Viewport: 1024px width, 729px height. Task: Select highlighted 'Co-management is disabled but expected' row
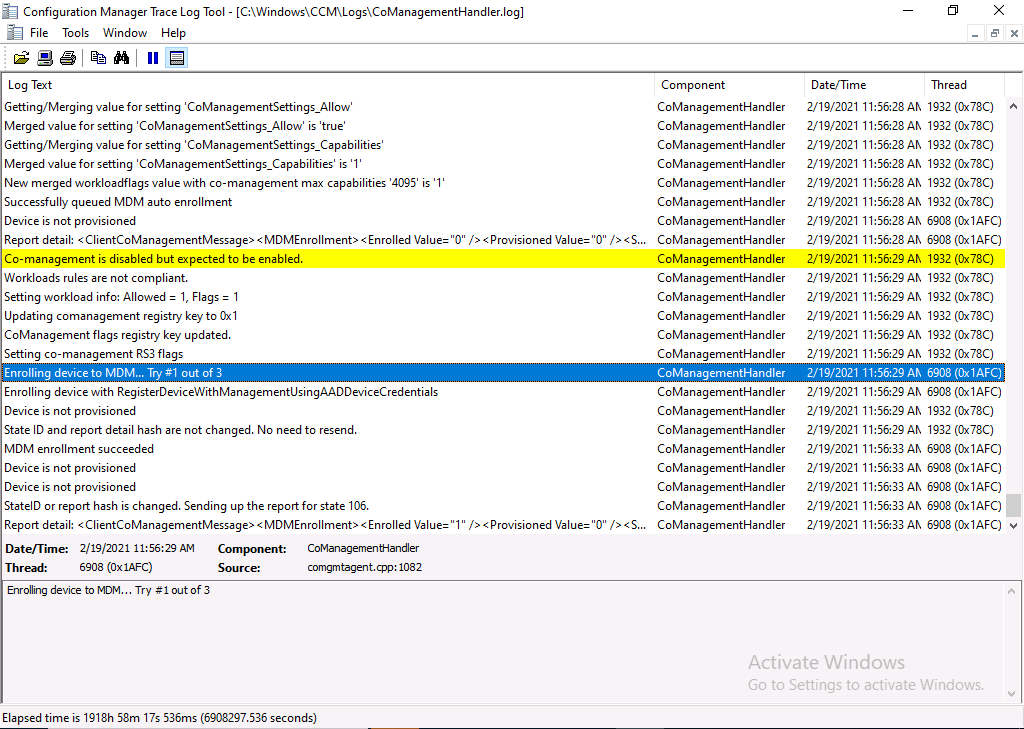(503, 259)
